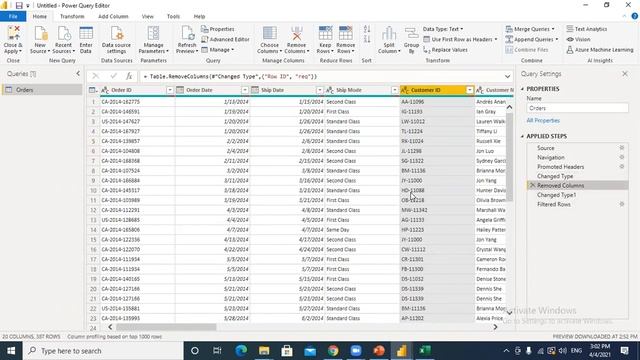Sort ascending icon in ribbon
Viewport: 640px width, 360px height.
click(x=367, y=29)
